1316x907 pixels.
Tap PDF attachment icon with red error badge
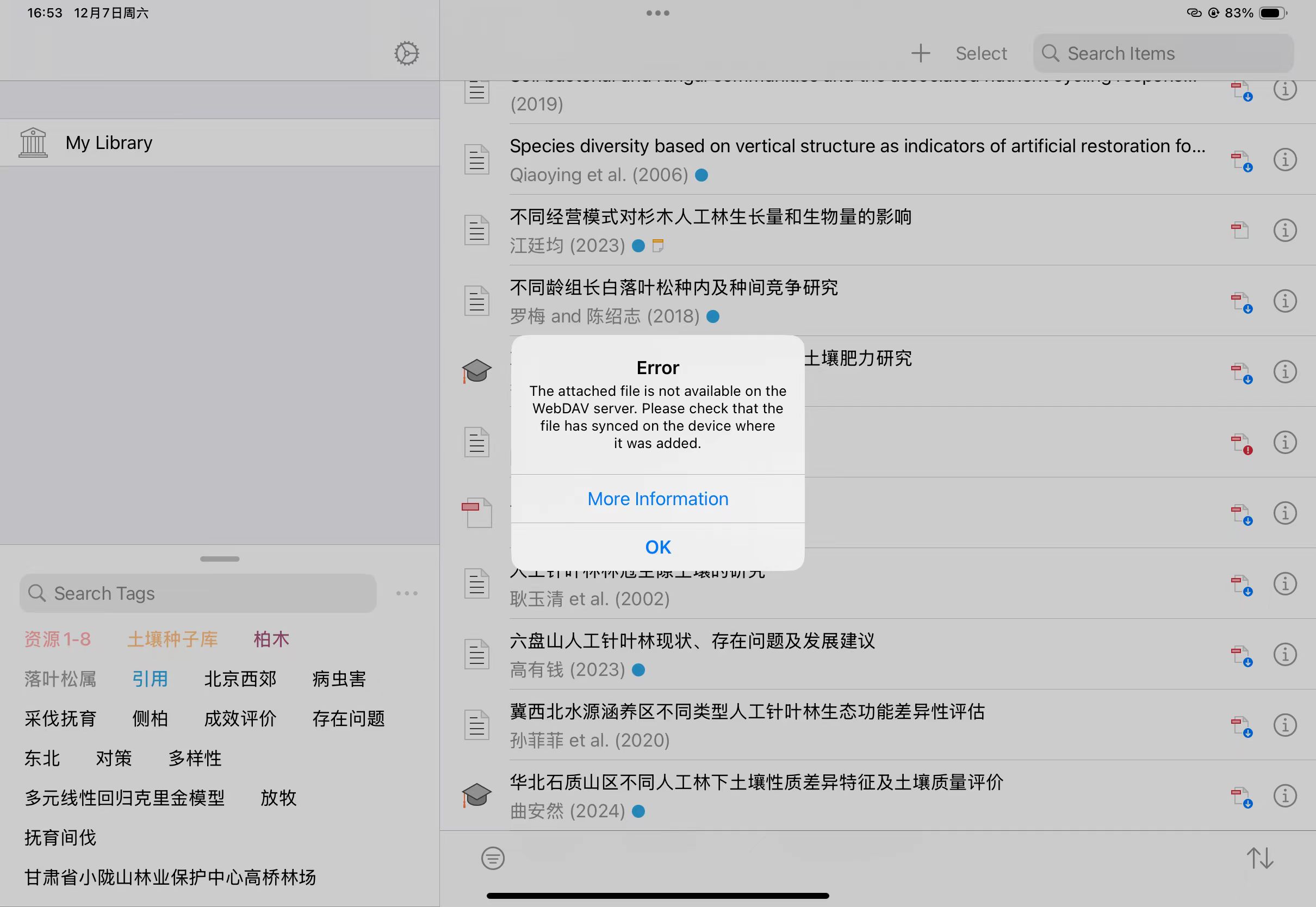[x=1241, y=443]
